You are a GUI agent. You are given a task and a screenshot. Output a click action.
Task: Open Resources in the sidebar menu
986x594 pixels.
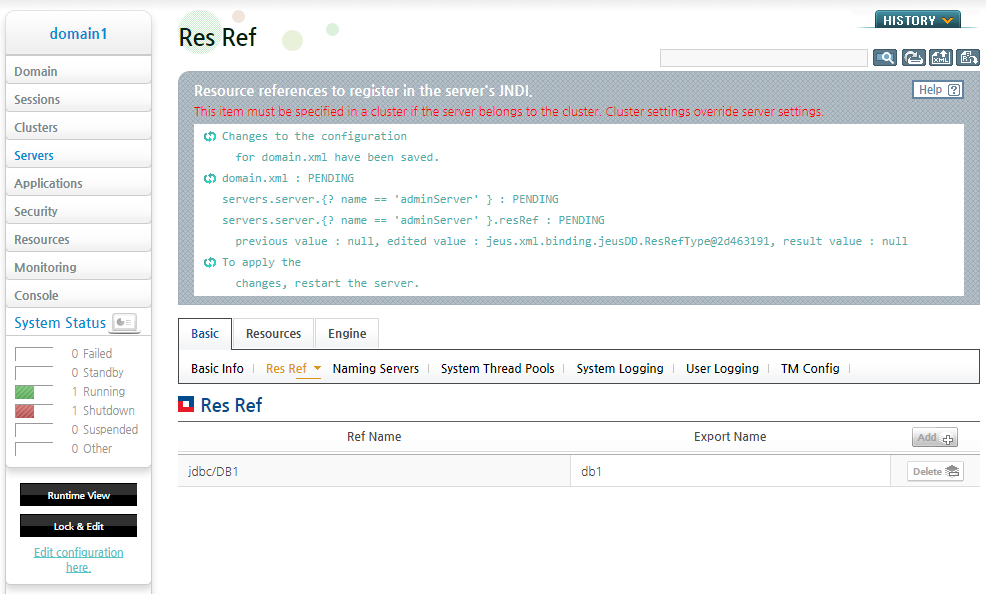[79, 239]
